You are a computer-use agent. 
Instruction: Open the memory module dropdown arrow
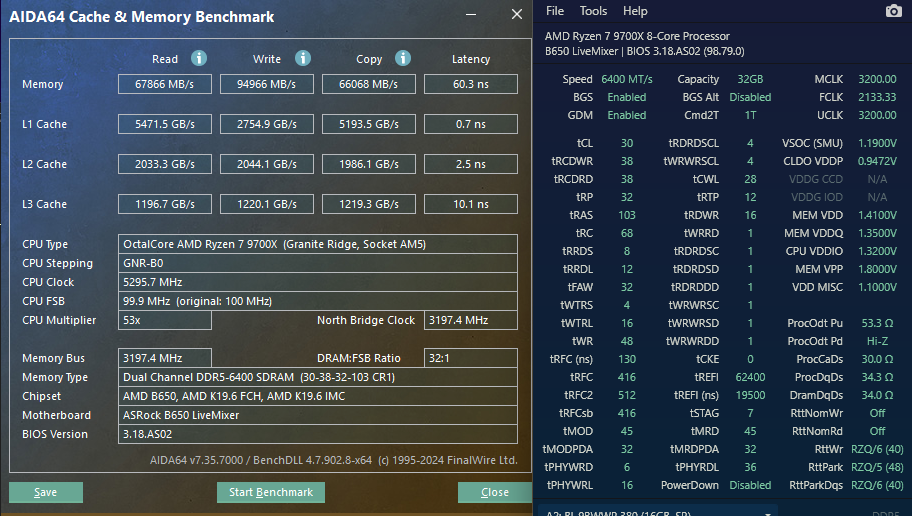click(768, 513)
